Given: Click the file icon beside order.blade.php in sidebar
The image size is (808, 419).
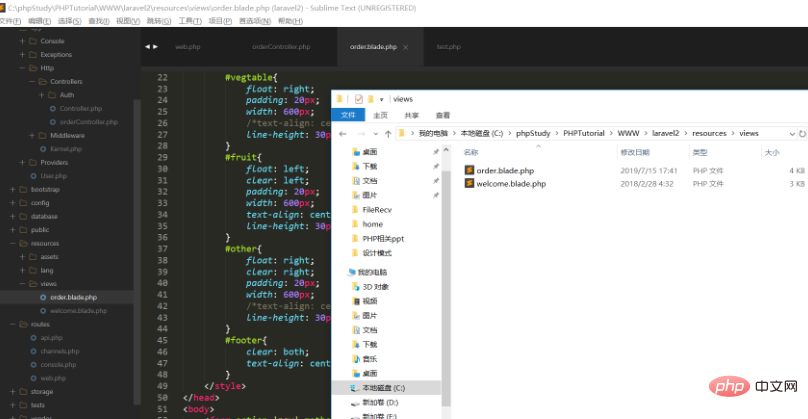Looking at the screenshot, I should 43,297.
